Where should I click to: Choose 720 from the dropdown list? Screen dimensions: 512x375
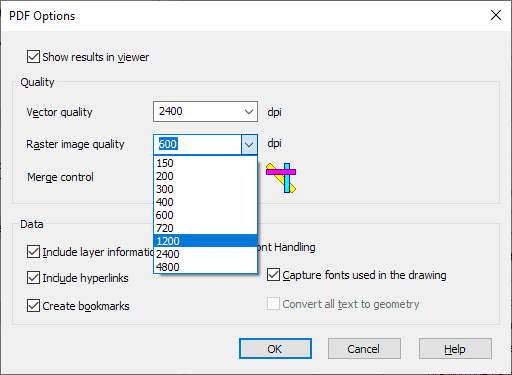[205, 228]
